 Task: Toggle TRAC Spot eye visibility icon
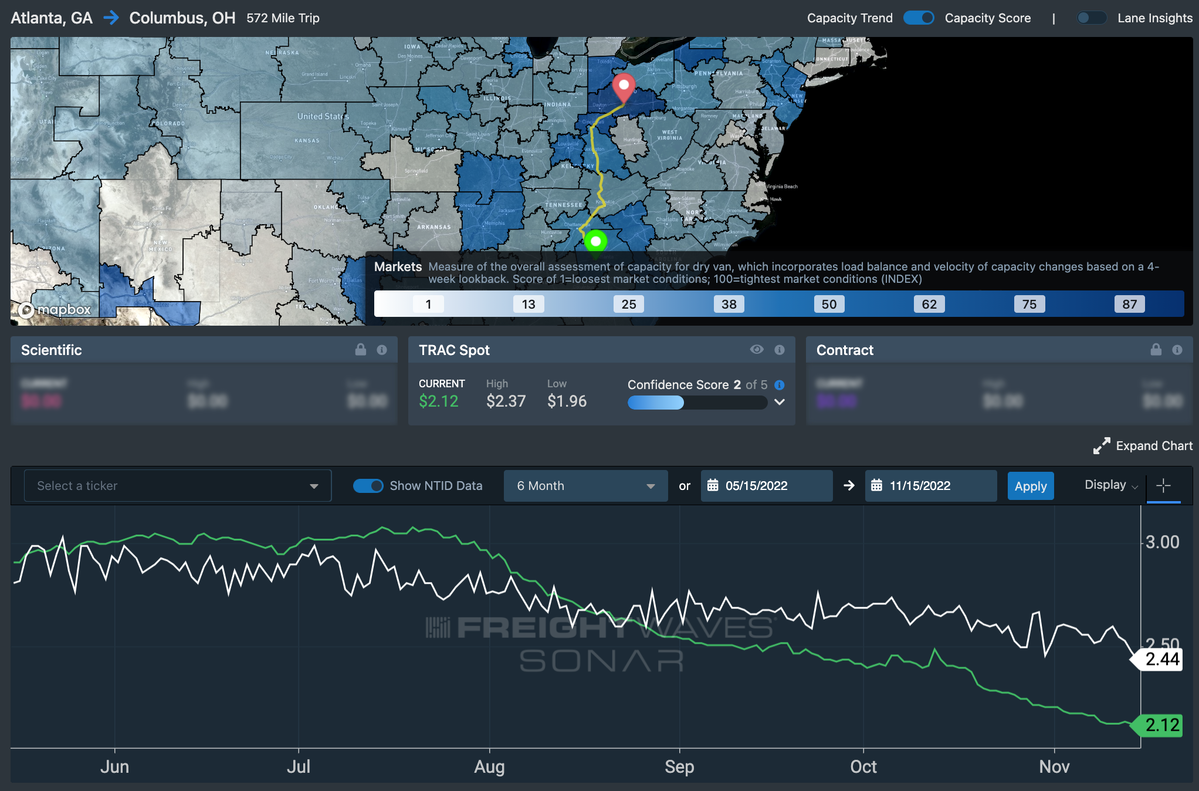pos(756,350)
